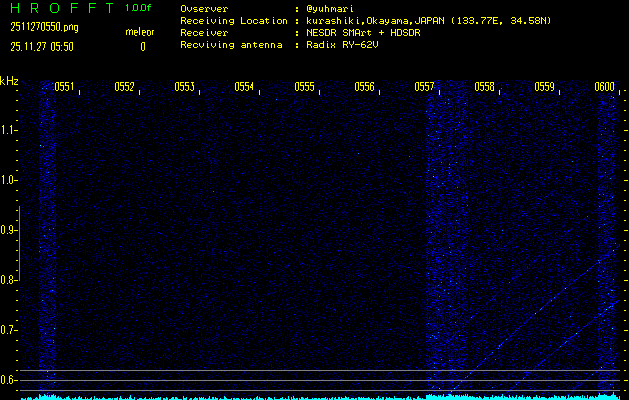Click the 0.9 frequency axis label

8,230
